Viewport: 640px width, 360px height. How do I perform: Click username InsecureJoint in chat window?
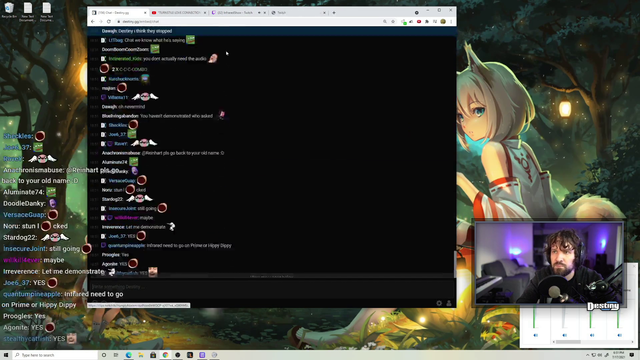pos(122,209)
